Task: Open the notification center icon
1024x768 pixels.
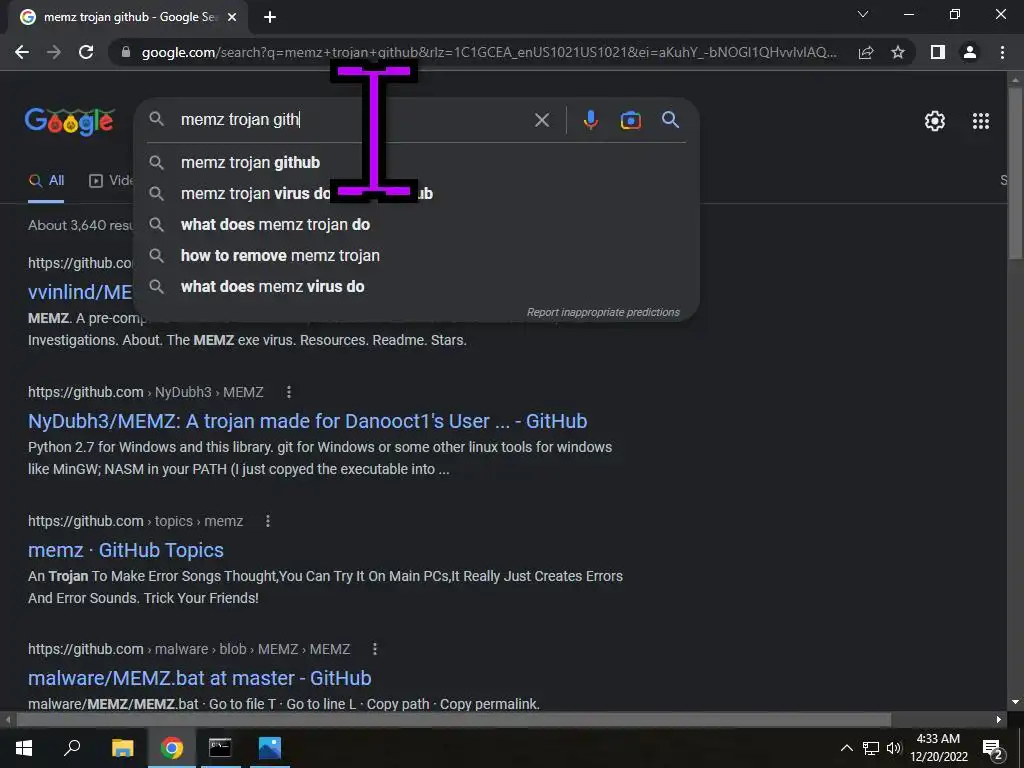Action: pyautogui.click(x=992, y=749)
